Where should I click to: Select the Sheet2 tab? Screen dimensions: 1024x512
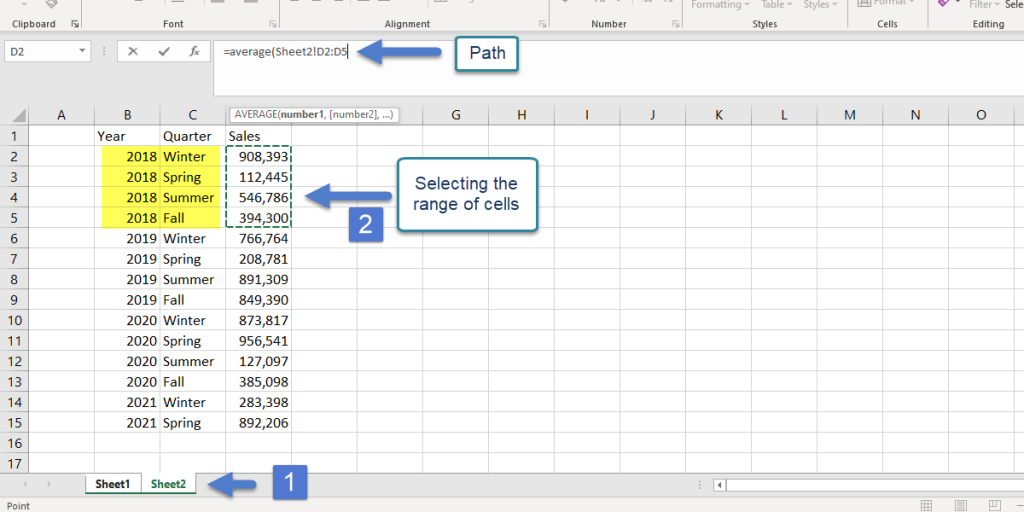[x=168, y=484]
